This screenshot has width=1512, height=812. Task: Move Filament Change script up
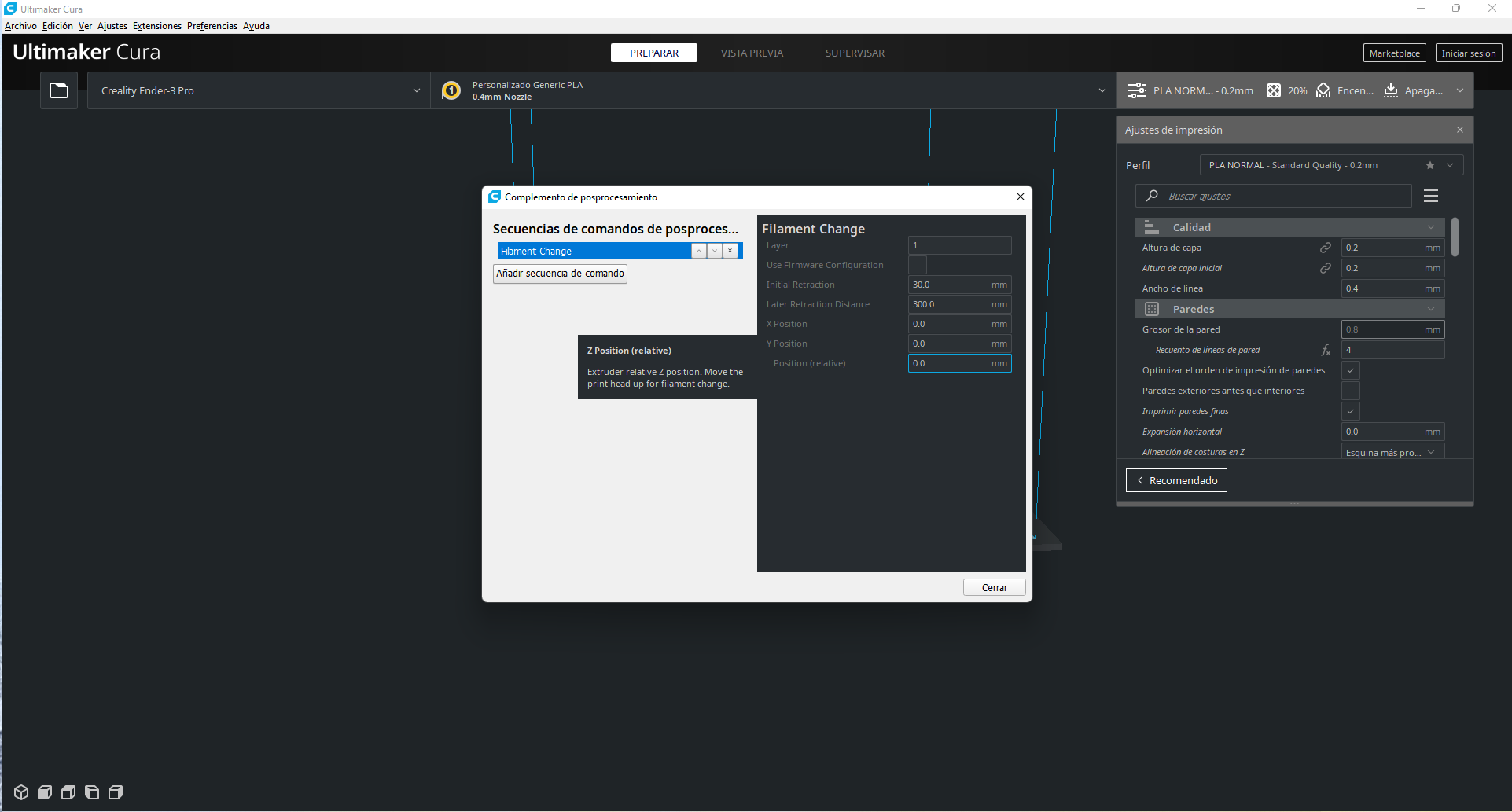coord(699,251)
